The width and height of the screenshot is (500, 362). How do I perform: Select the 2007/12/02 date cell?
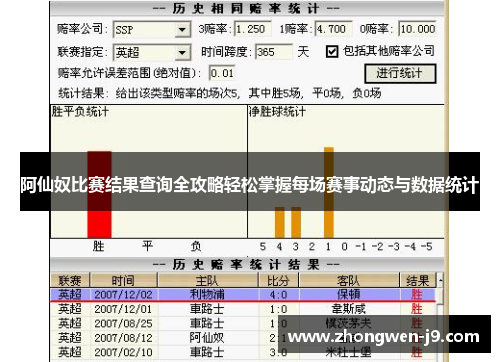coord(123,295)
